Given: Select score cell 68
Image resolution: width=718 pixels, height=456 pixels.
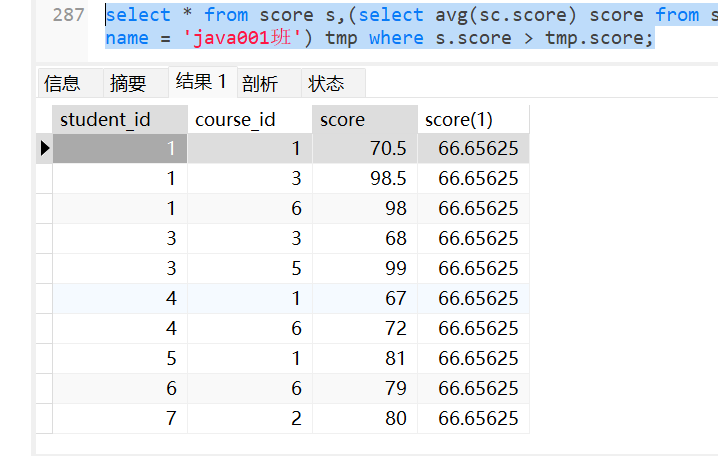Looking at the screenshot, I should (x=365, y=238).
